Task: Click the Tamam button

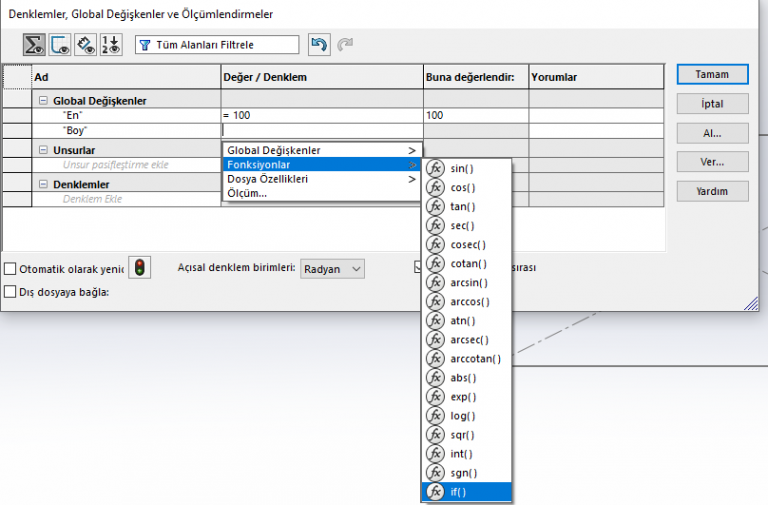Action: coord(711,75)
